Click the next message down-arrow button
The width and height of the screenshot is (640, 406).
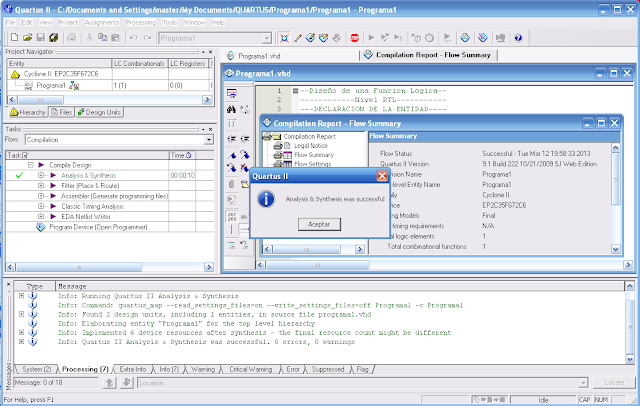tap(127, 383)
